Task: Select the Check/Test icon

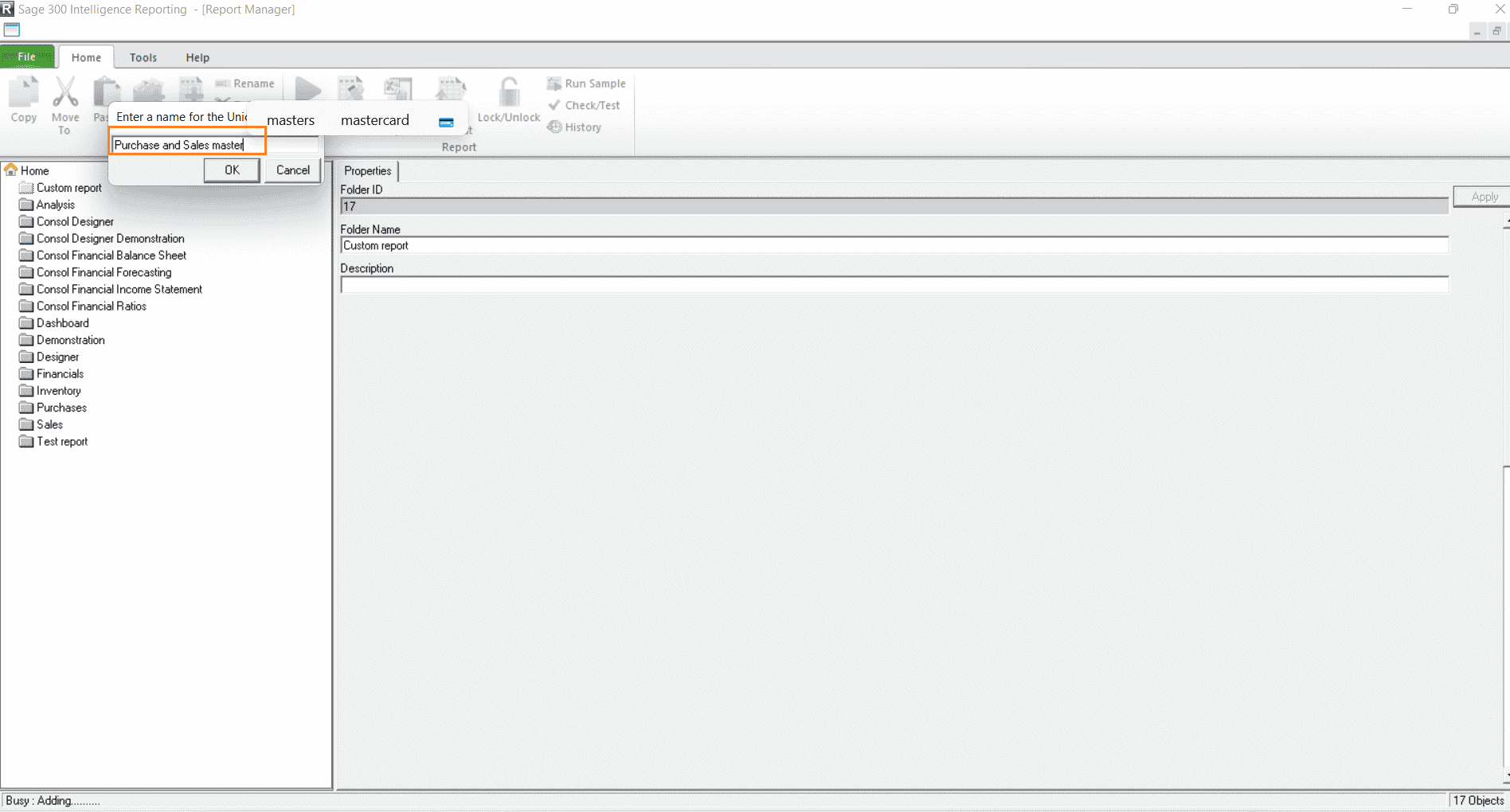Action: pyautogui.click(x=554, y=104)
